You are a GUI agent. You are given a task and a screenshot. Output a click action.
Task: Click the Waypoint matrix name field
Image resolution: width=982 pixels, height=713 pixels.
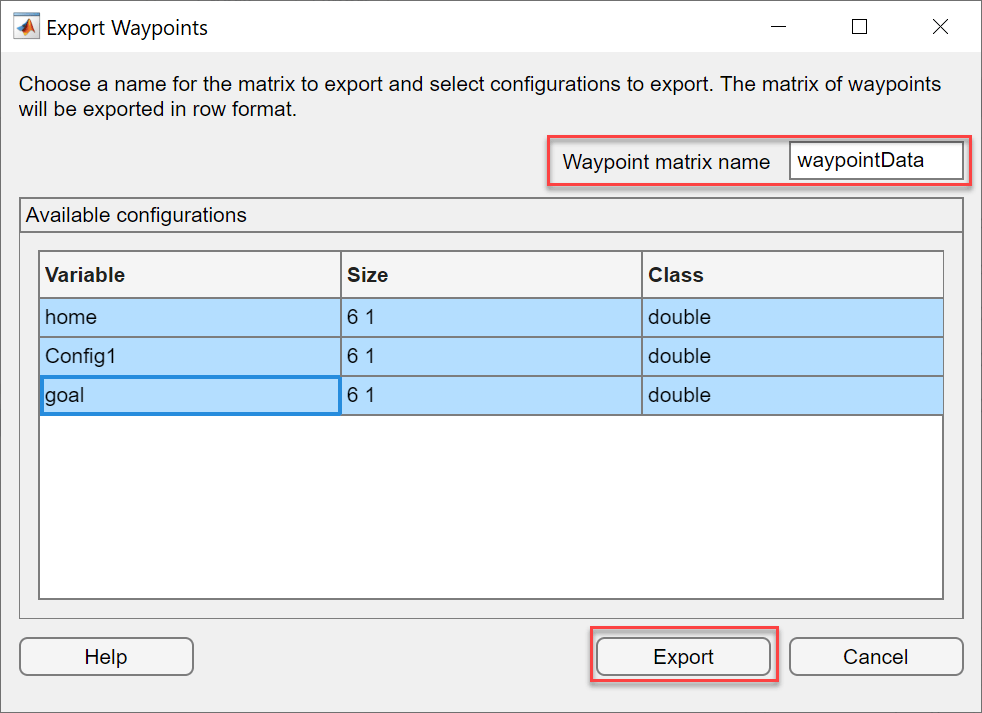pyautogui.click(x=875, y=161)
